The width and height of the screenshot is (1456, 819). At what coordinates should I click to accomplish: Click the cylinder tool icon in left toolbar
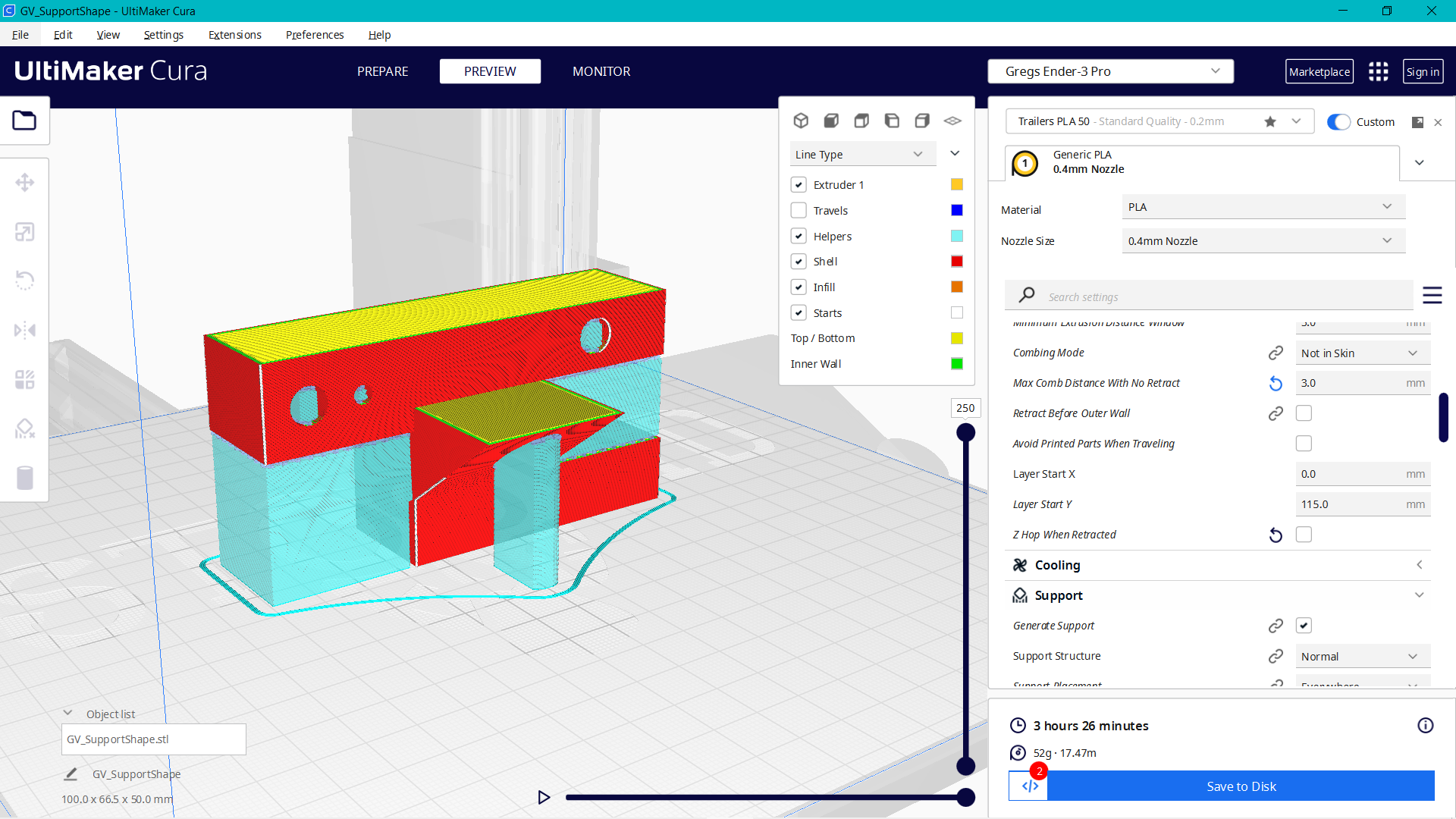pos(24,478)
